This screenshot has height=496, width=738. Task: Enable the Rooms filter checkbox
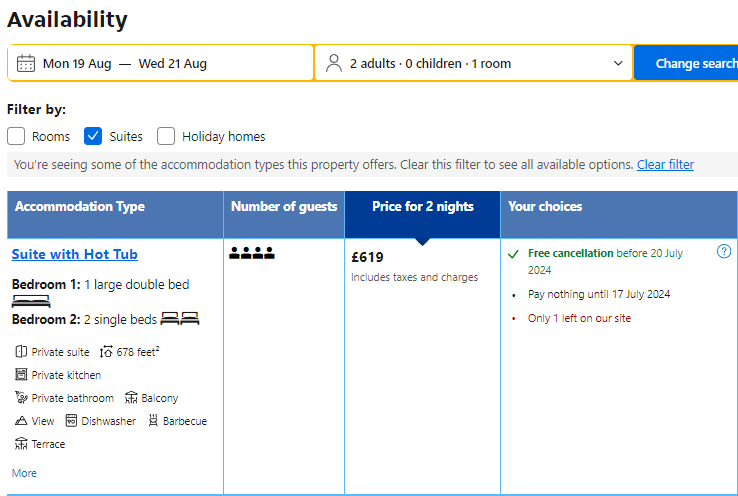16,136
